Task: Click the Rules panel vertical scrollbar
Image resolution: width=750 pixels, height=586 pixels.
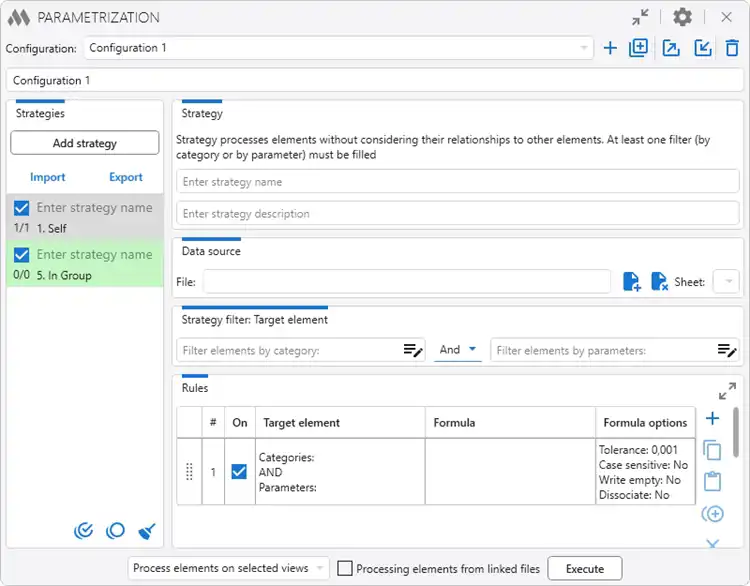Action: pos(736,432)
